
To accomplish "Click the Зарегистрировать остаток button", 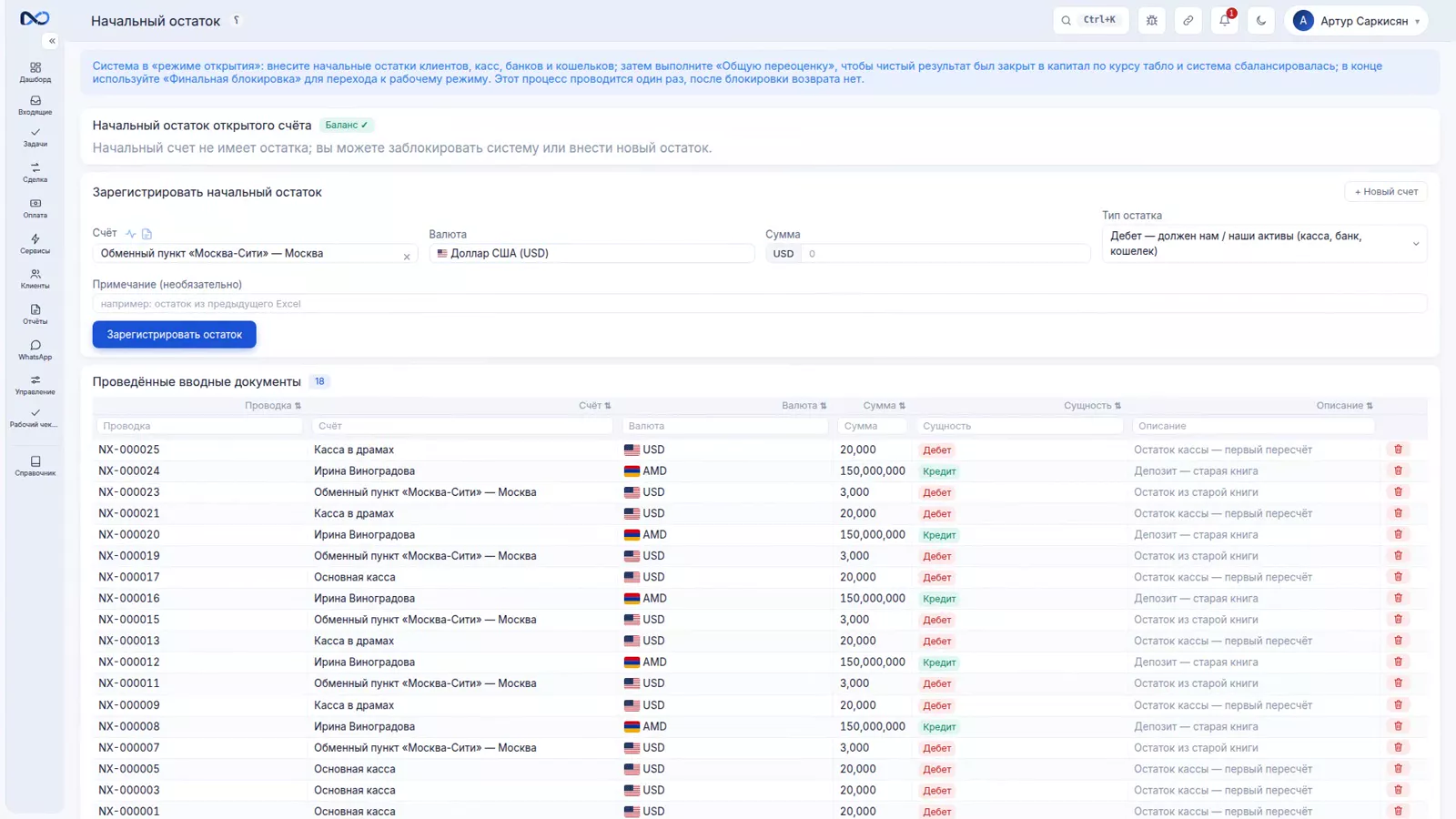I will [x=174, y=335].
